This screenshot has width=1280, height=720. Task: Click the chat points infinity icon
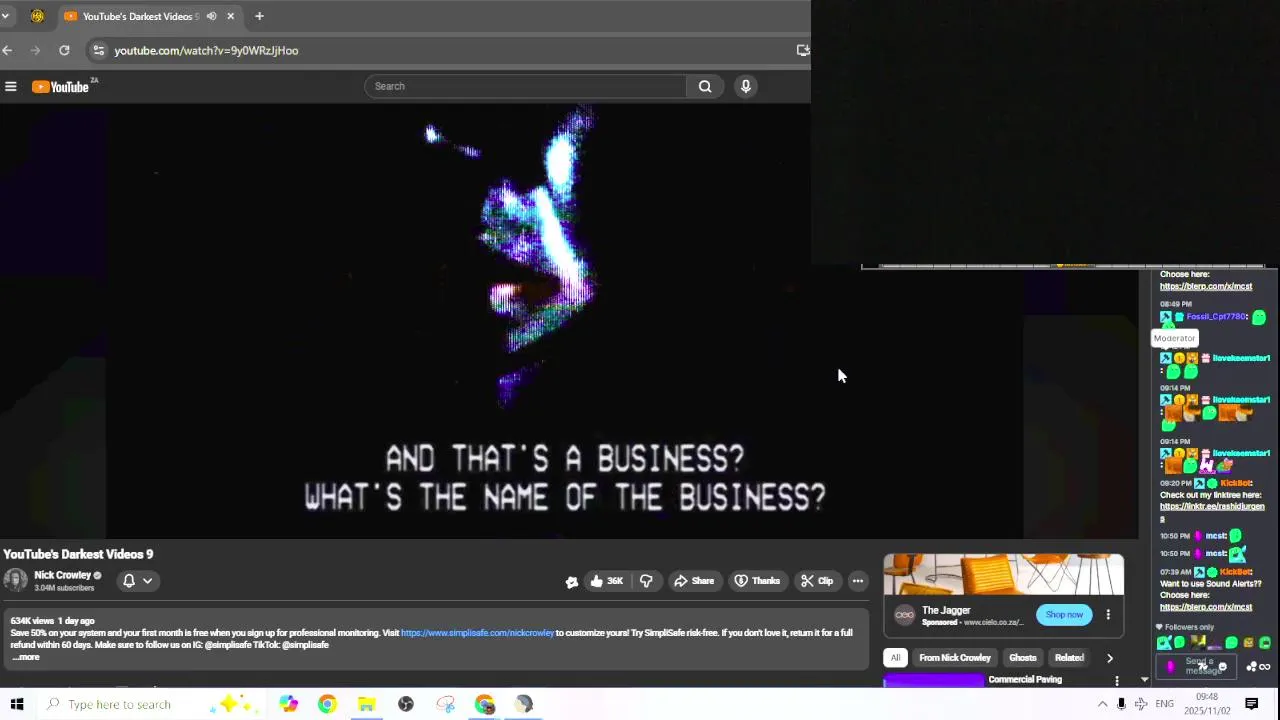pos(1264,667)
